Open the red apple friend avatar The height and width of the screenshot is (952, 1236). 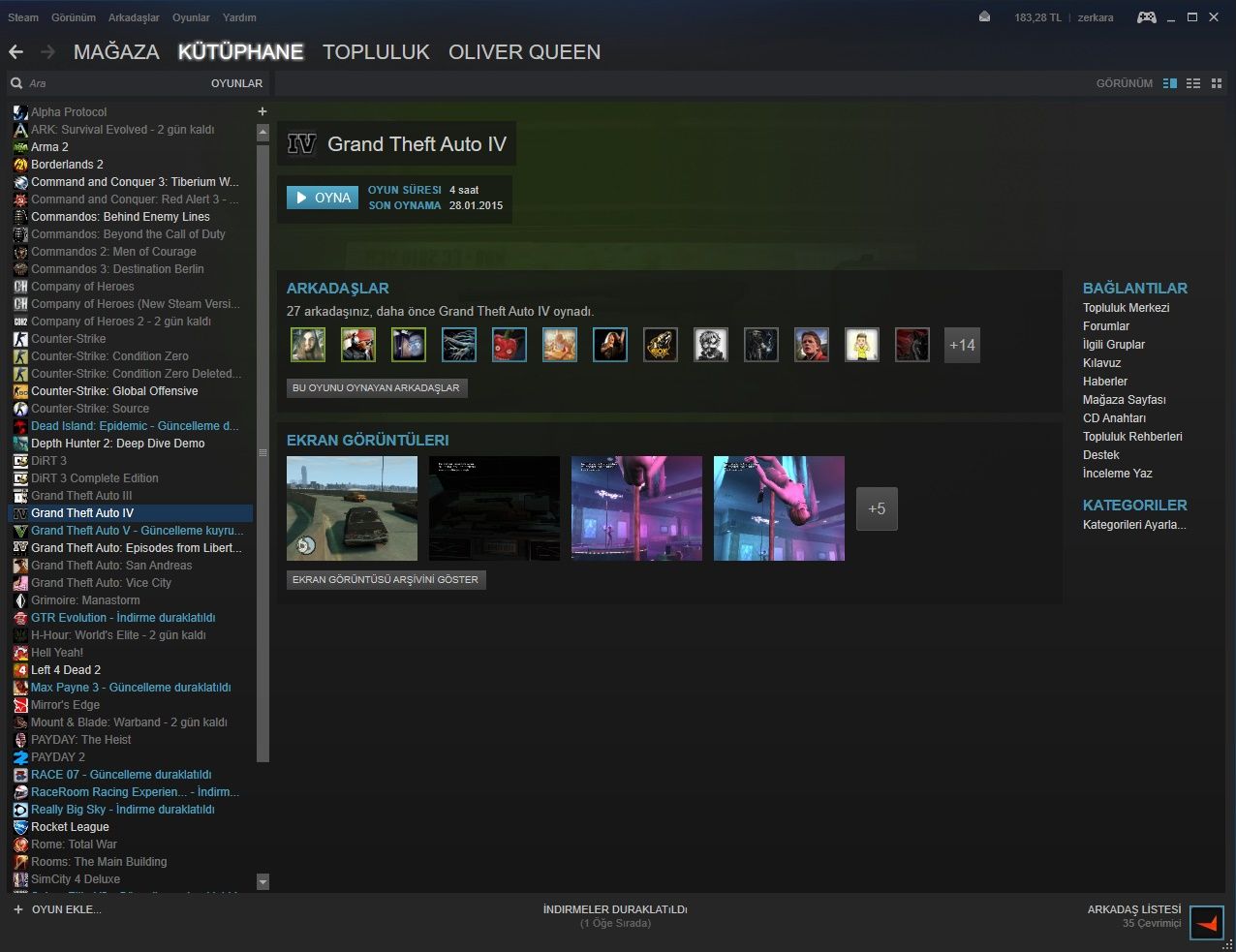(510, 345)
